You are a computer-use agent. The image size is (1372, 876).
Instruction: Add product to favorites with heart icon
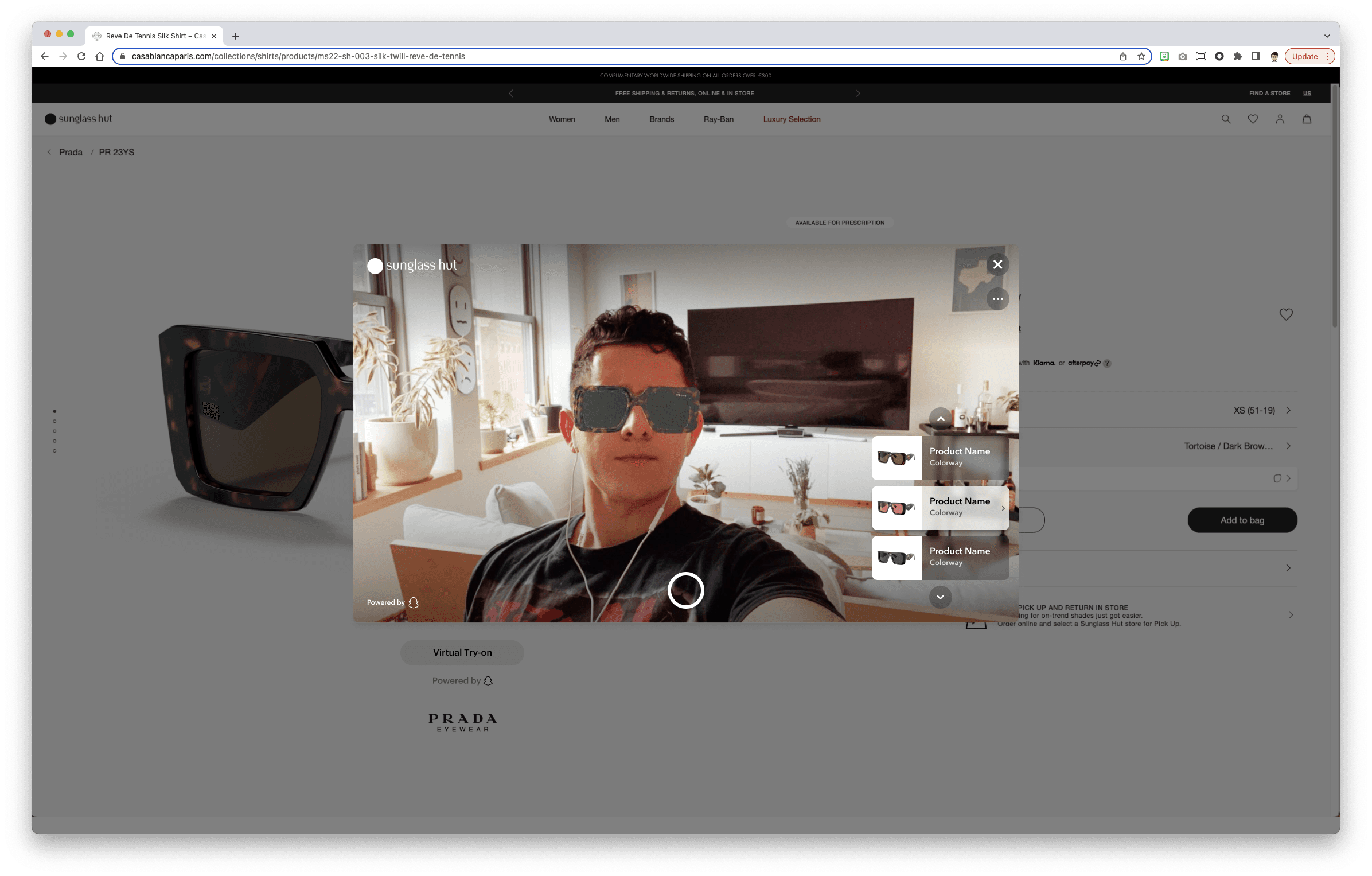click(1286, 314)
